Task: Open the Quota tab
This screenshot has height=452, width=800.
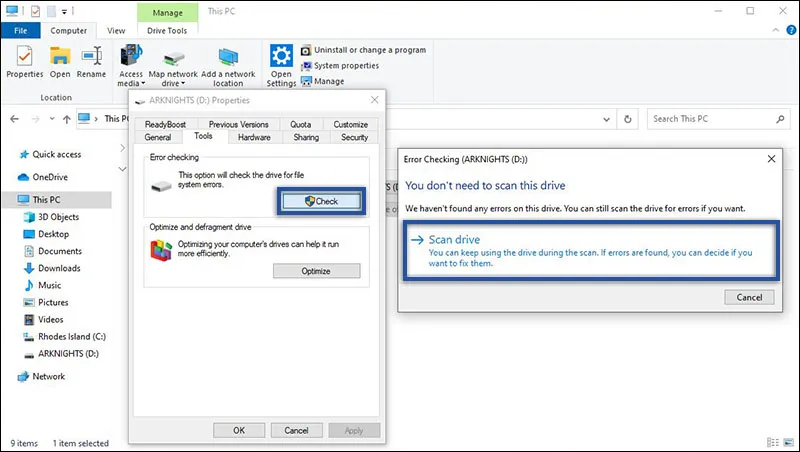Action: pos(301,124)
